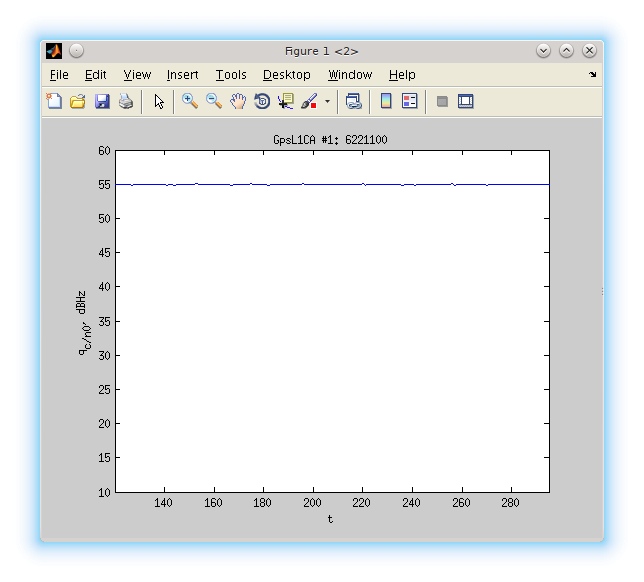Toggle the Data Cursor tool
This screenshot has width=644, height=582.
(x=286, y=101)
